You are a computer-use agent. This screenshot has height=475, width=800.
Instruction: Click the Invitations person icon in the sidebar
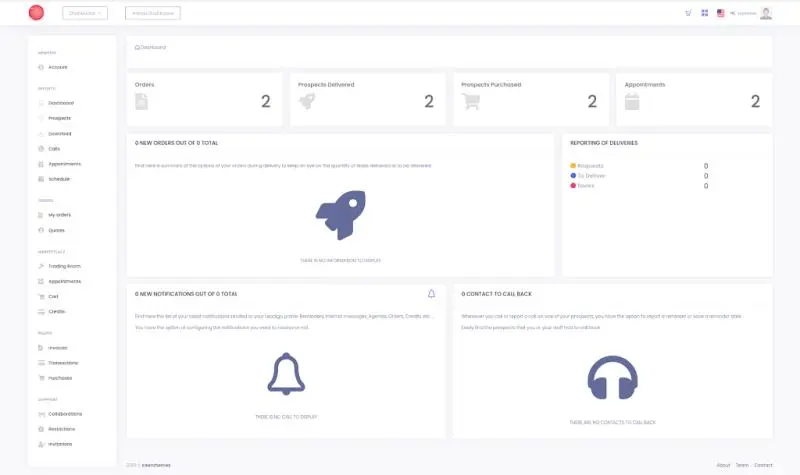pos(41,444)
